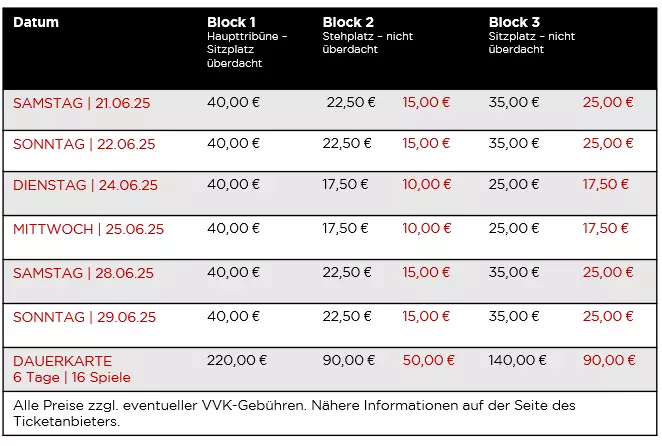The image size is (662, 446).
Task: Select the Block 1 column header
Action: click(232, 22)
